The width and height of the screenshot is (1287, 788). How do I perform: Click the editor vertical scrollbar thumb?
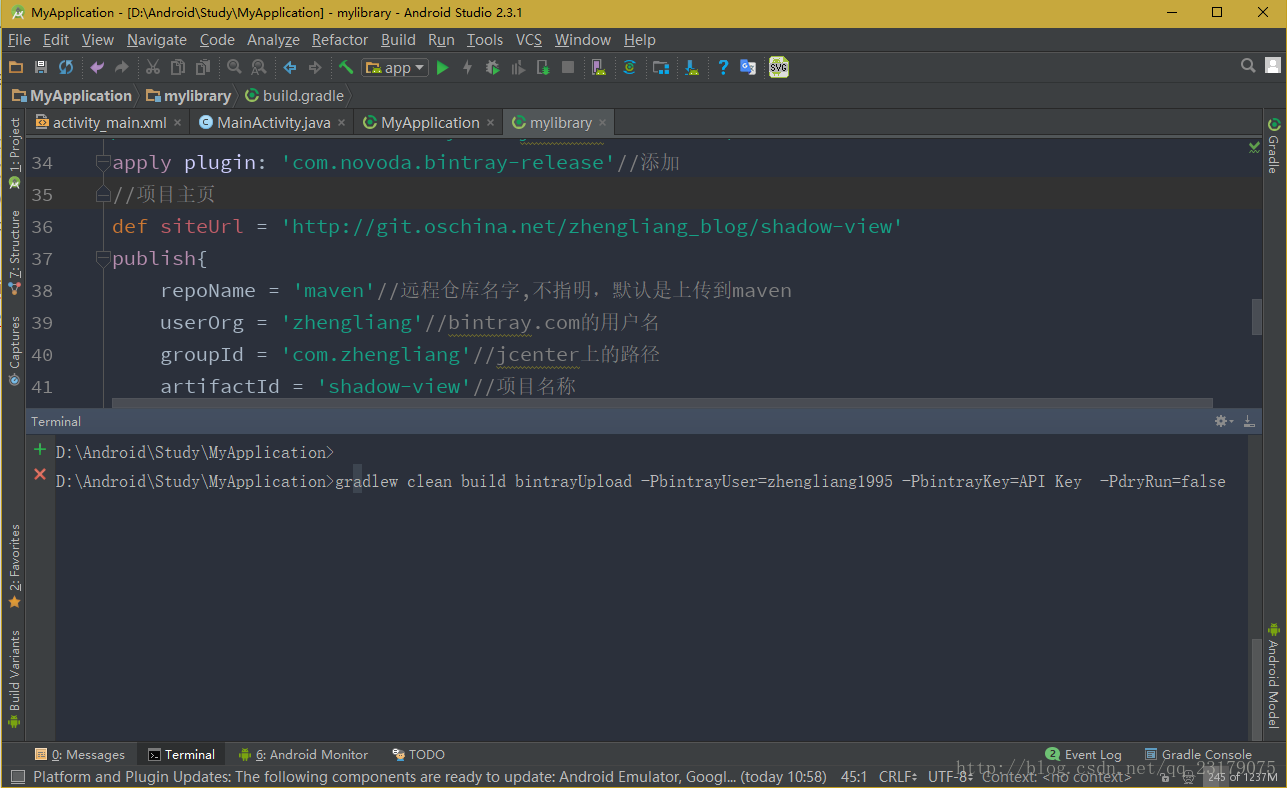tap(1257, 316)
